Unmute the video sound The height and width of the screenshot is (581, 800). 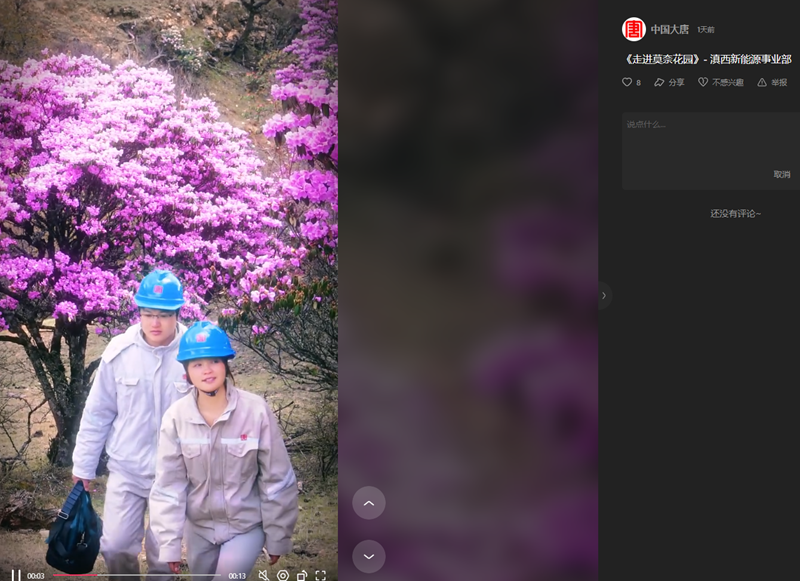[263, 575]
